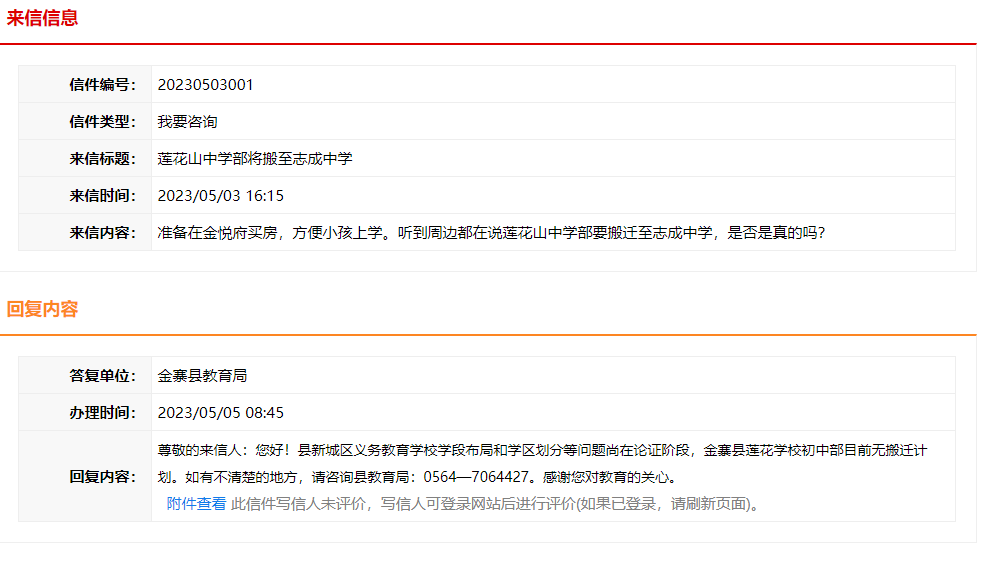The width and height of the screenshot is (983, 571).
Task: Select notice 此信件写信人未评价
Action: 497,504
